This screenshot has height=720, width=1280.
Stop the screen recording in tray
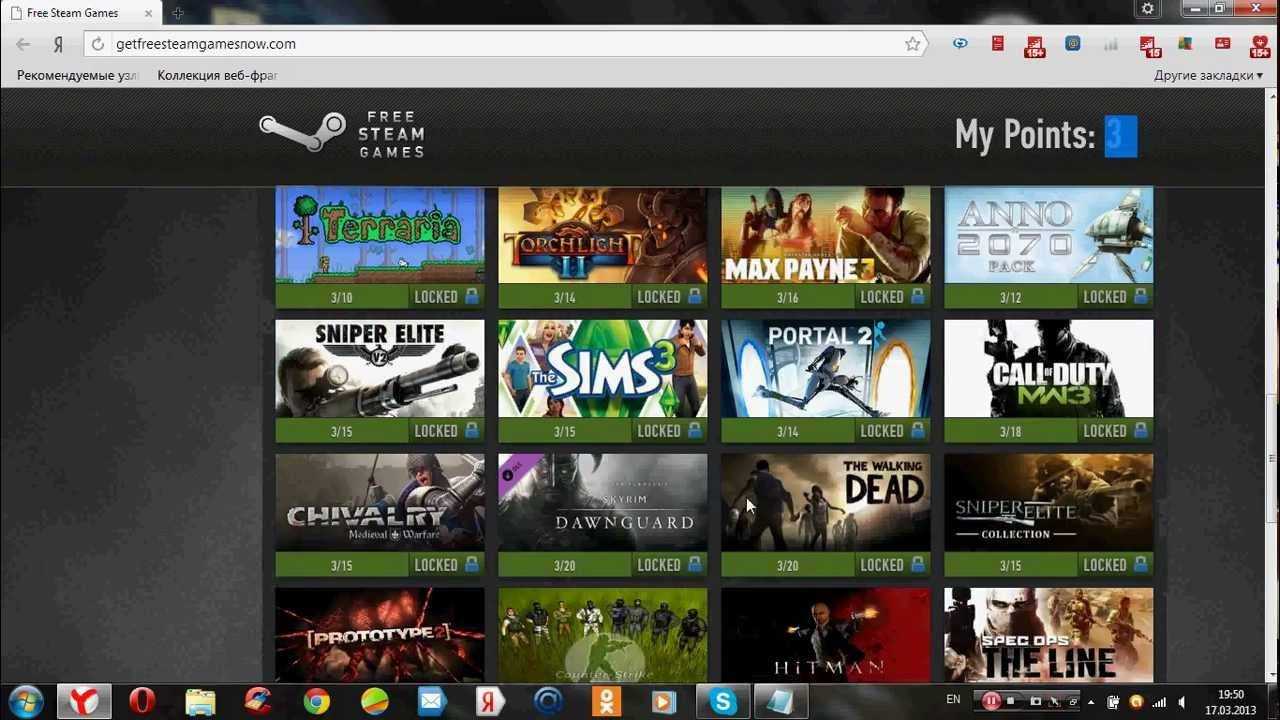(1011, 701)
